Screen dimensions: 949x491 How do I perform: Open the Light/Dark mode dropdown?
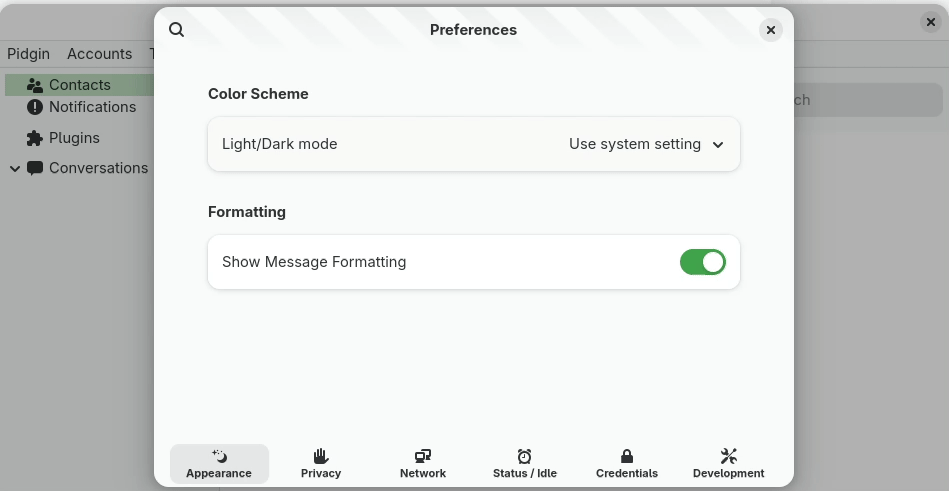(x=646, y=144)
